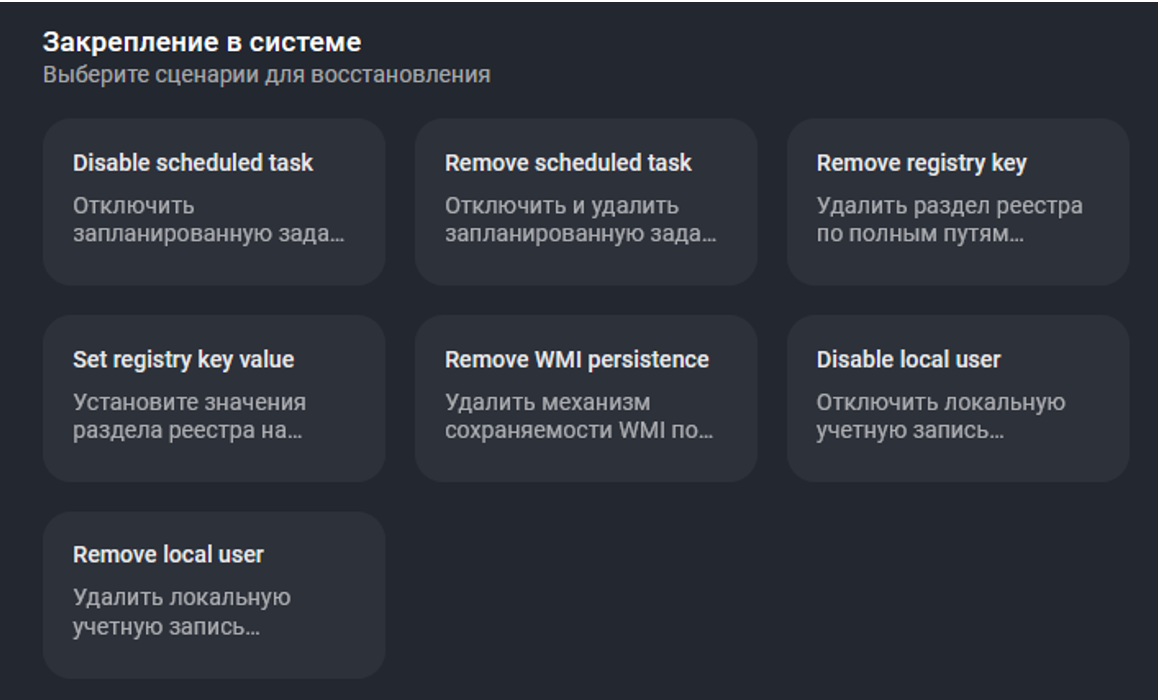Click the 'Удалить раздел реестра' description text
The width and height of the screenshot is (1158, 700).
click(x=949, y=206)
